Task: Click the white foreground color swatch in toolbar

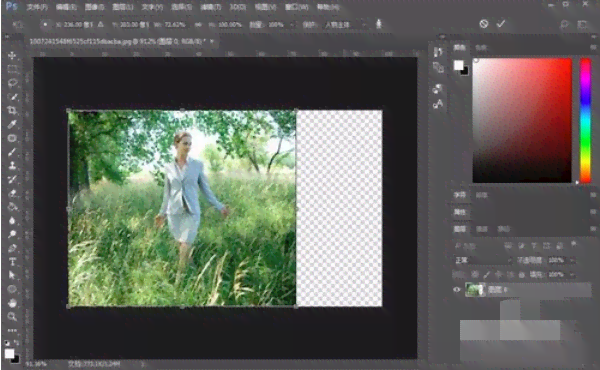Action: click(9, 353)
